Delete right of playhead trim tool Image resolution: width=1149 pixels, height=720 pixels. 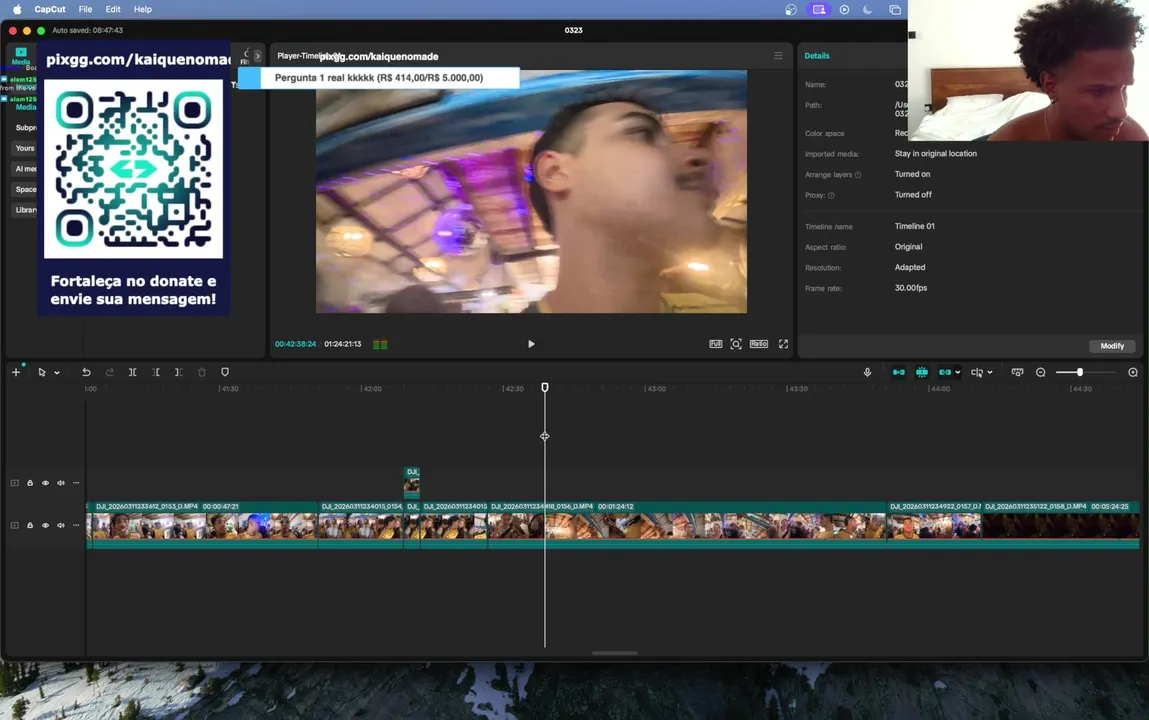[178, 372]
